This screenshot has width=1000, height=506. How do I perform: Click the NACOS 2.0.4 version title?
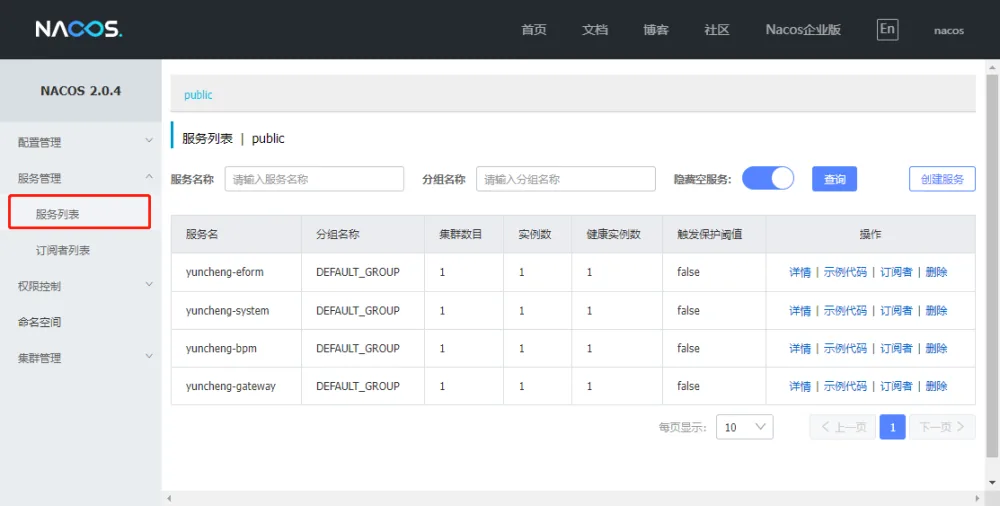(x=81, y=91)
